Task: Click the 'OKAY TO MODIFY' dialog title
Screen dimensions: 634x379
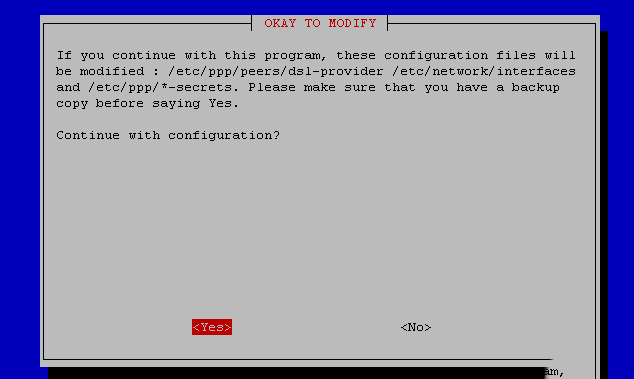Action: (320, 23)
